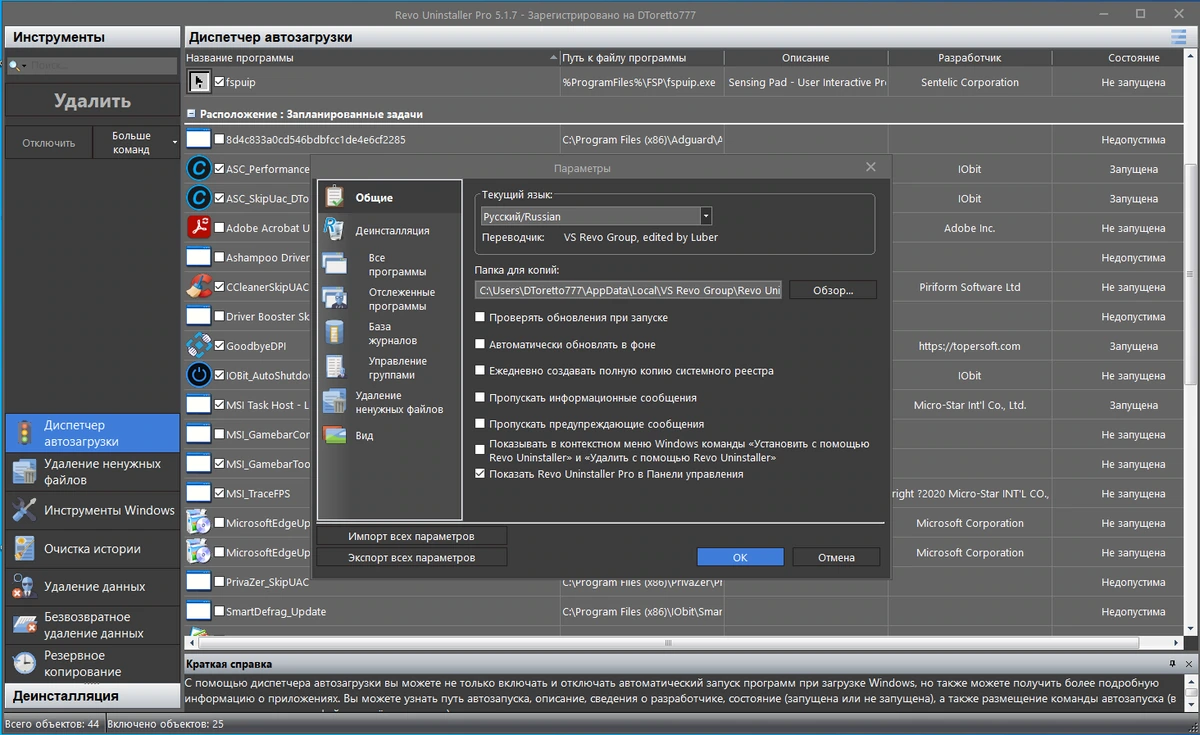Screen dimensions: 1200x735
Task: Expand the Деинсталляция section at sidebar bottom
Action: coord(92,696)
